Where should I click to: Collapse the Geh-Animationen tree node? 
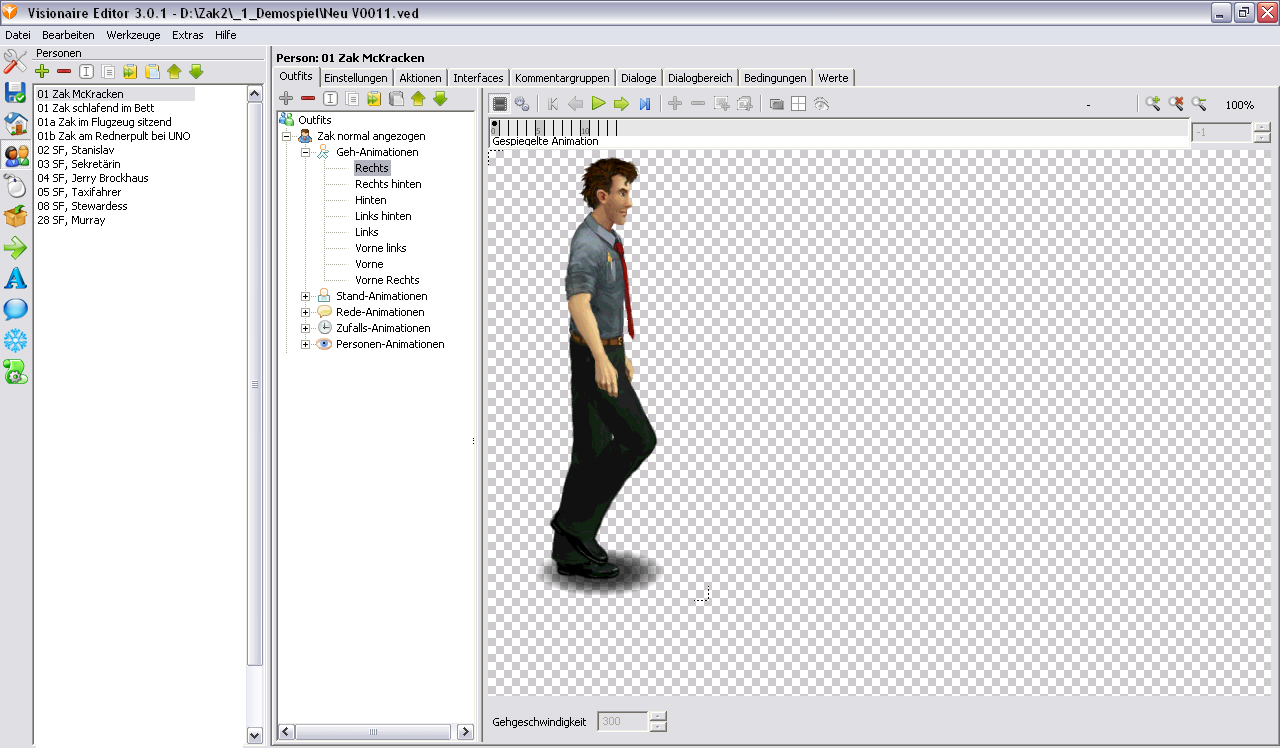[306, 152]
